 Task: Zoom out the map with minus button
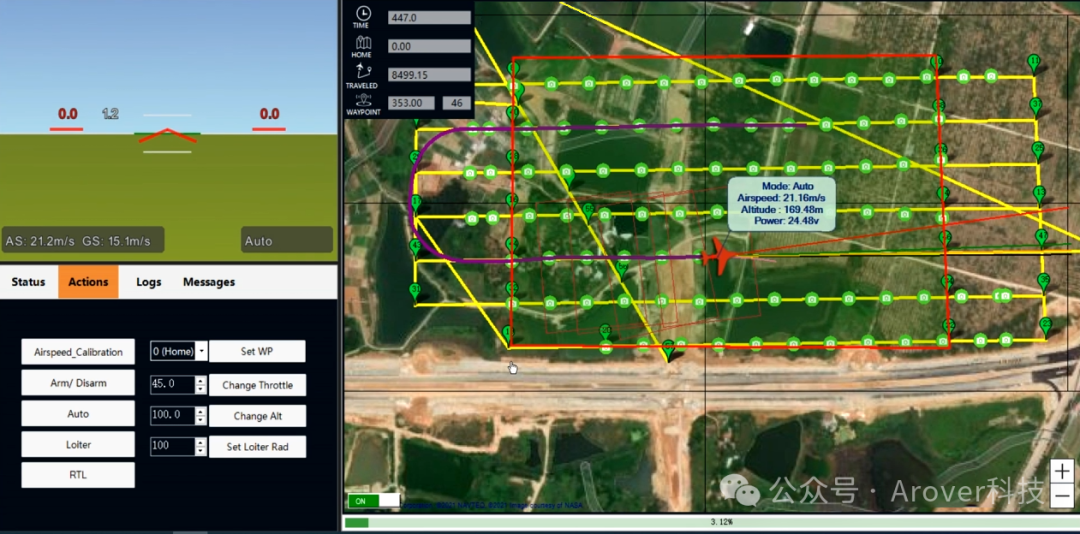[1062, 495]
